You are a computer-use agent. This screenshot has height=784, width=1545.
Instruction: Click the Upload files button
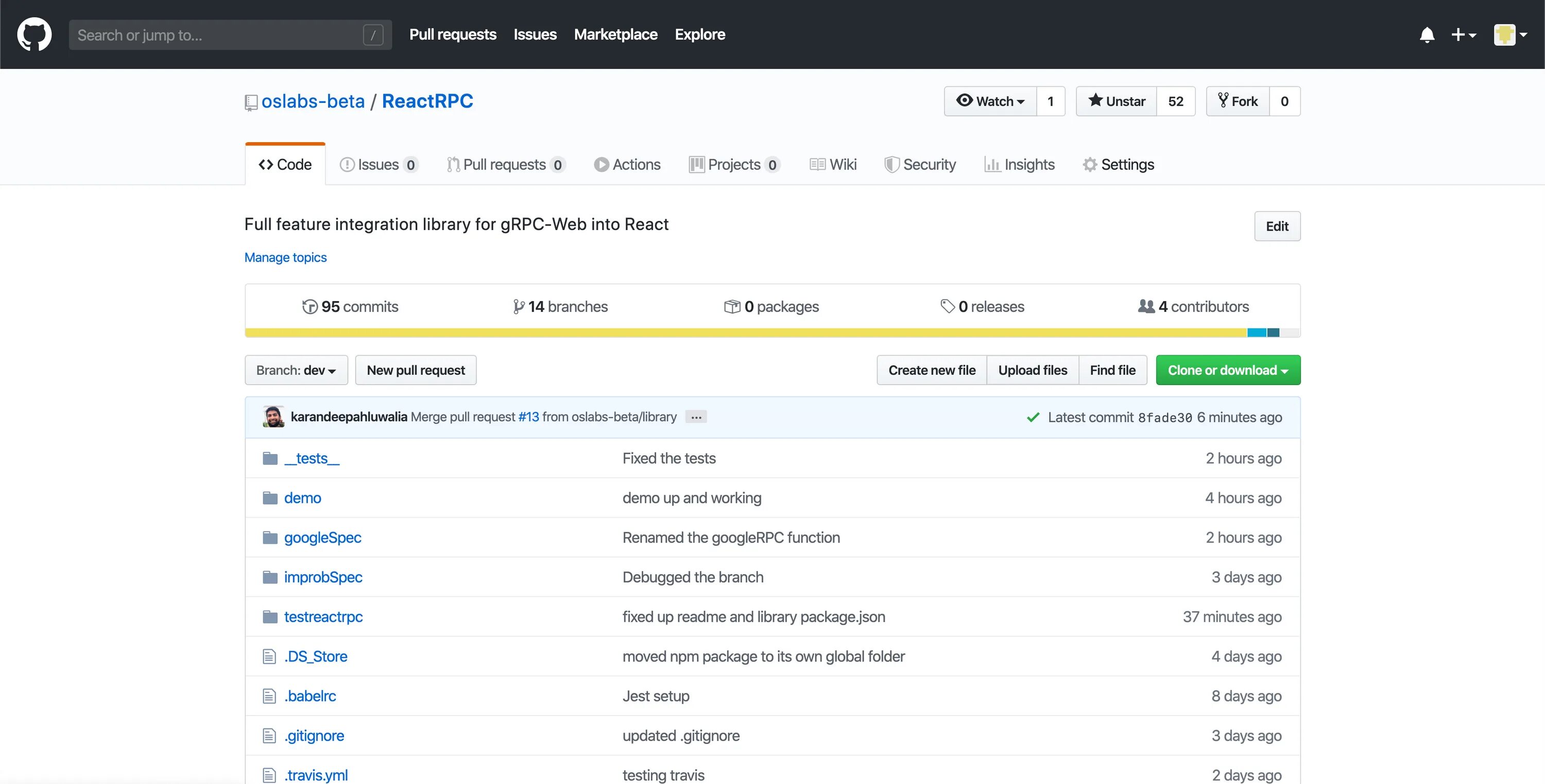tap(1032, 370)
